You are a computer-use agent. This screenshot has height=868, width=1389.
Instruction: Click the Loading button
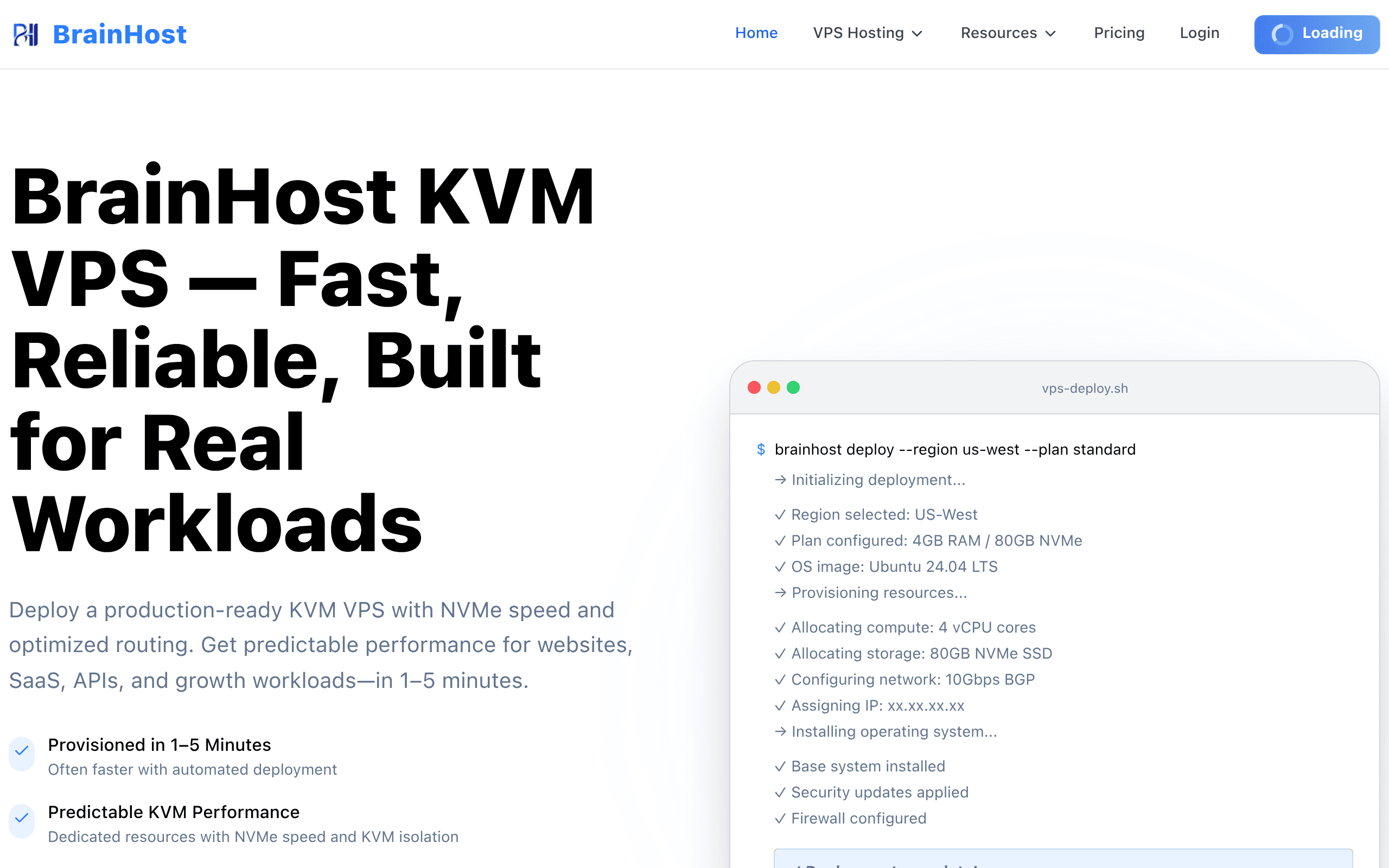(1317, 34)
